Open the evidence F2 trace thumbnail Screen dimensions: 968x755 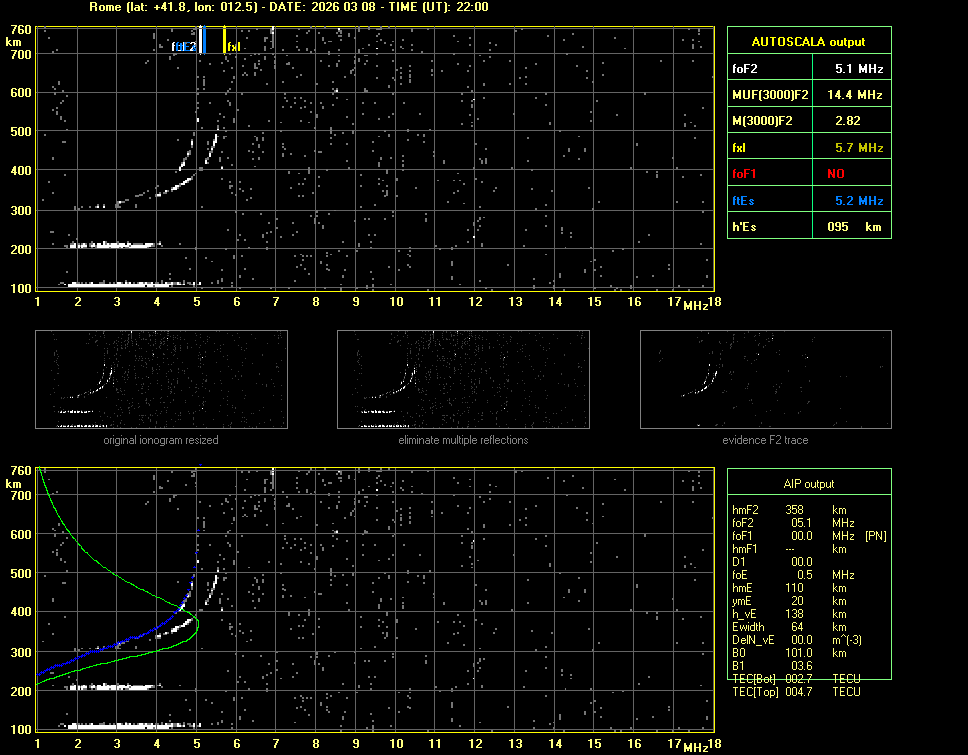click(765, 380)
